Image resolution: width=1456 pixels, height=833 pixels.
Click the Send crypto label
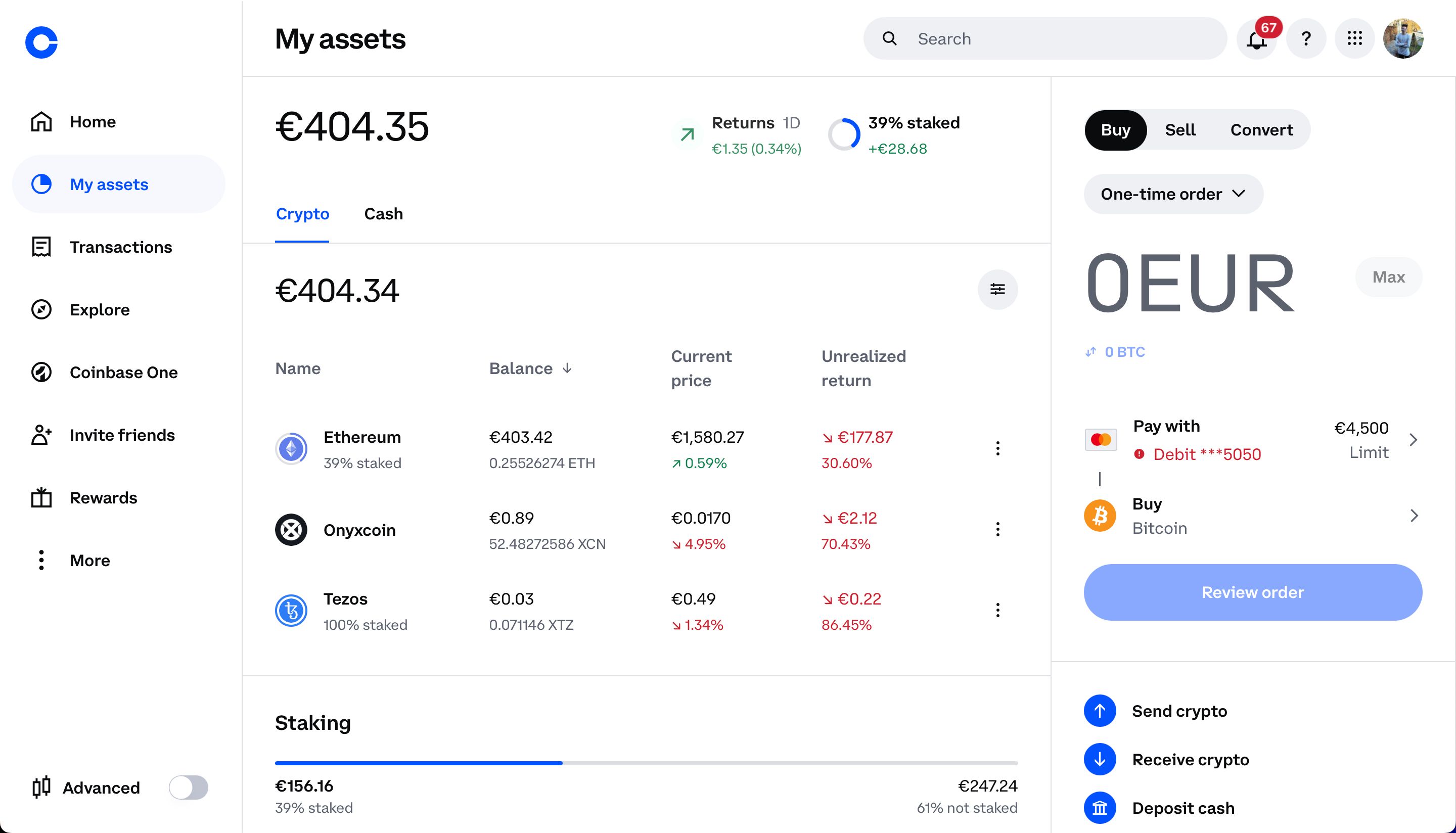coord(1179,711)
